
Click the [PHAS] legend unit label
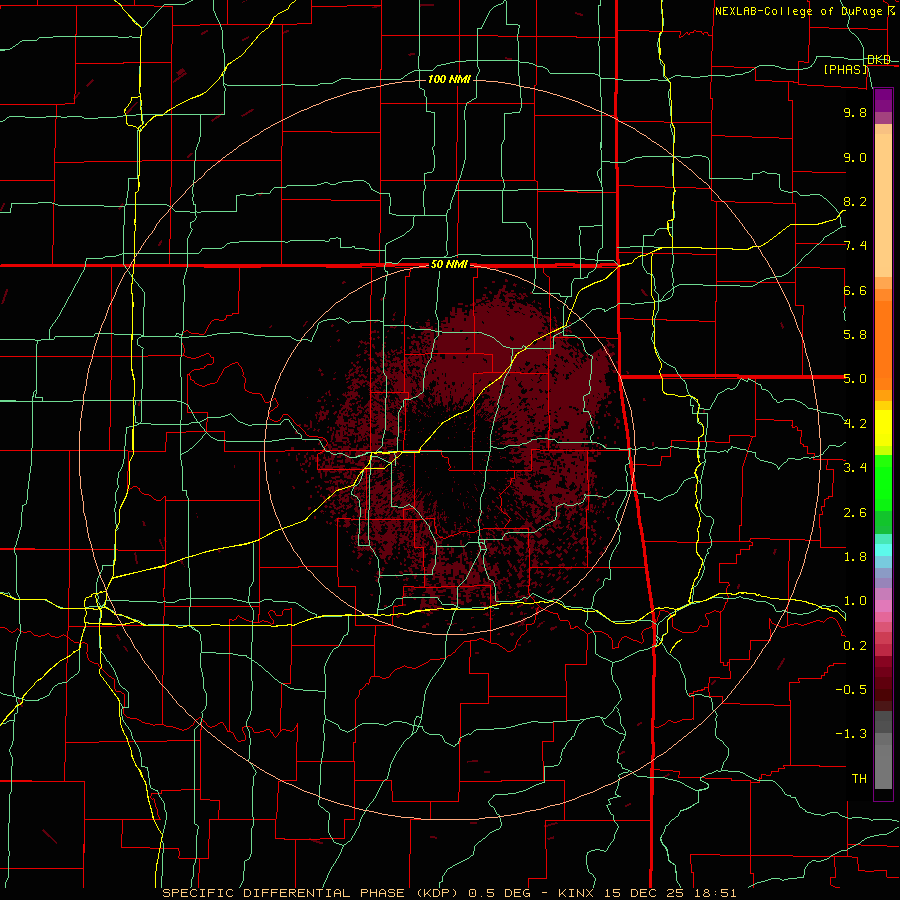pyautogui.click(x=845, y=69)
